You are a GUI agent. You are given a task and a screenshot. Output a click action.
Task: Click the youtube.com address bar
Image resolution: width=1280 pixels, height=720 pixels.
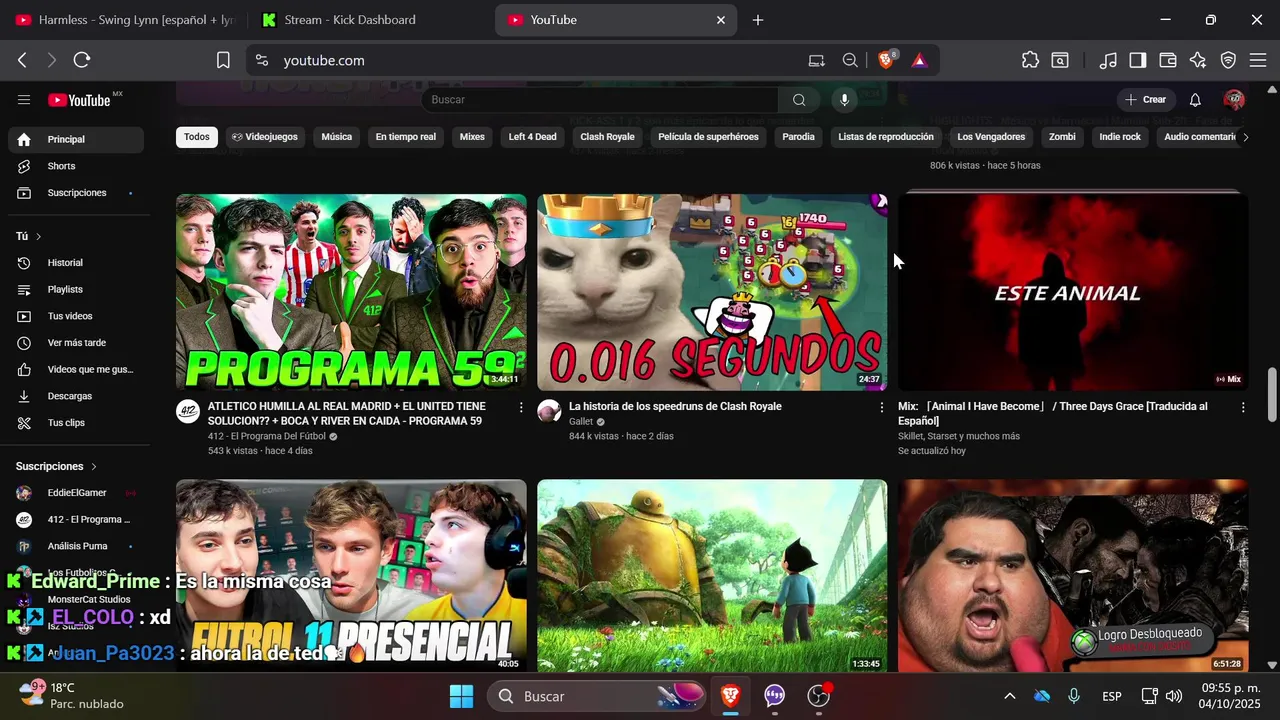click(540, 60)
